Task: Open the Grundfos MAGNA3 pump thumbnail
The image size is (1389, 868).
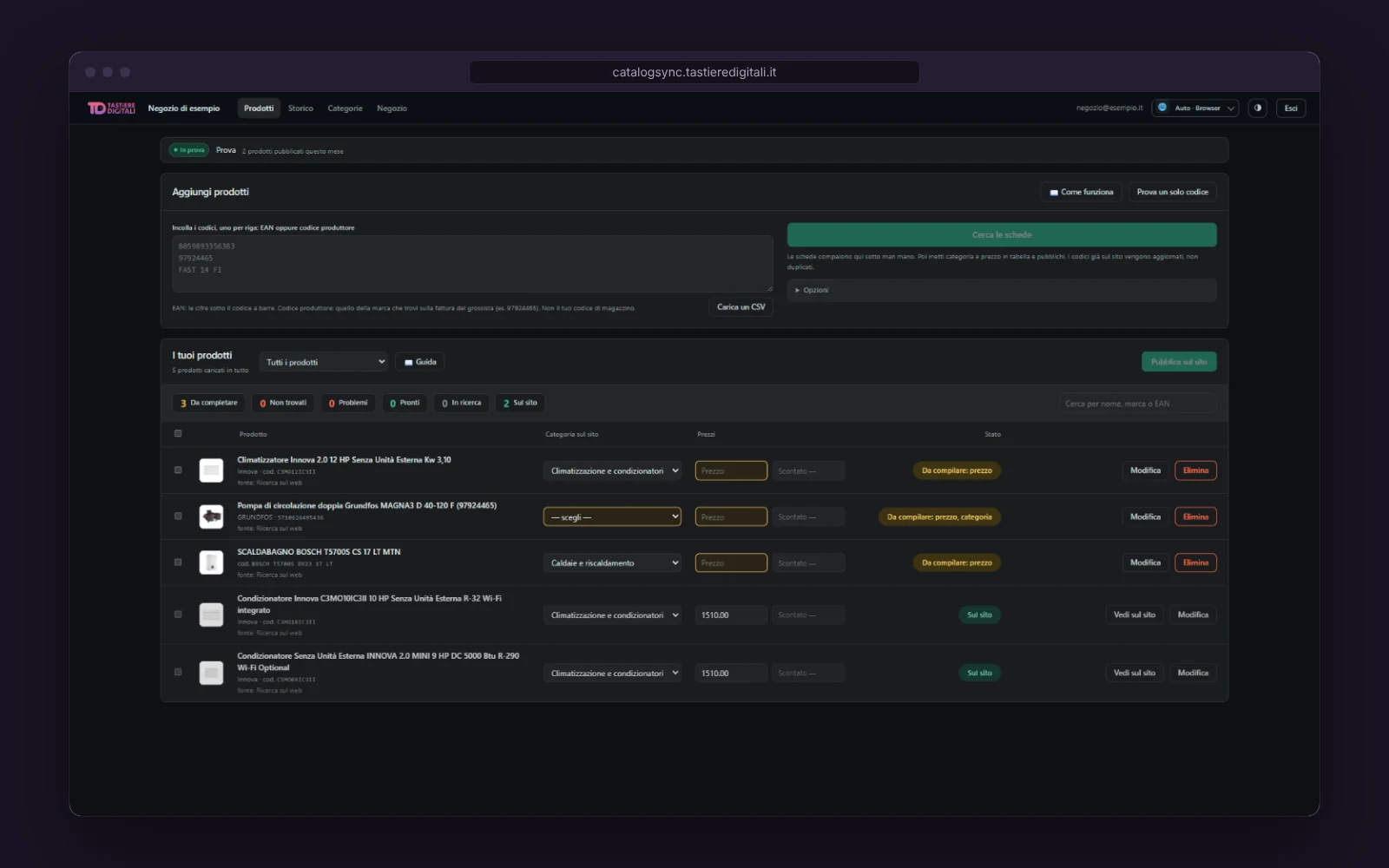Action: click(x=211, y=516)
